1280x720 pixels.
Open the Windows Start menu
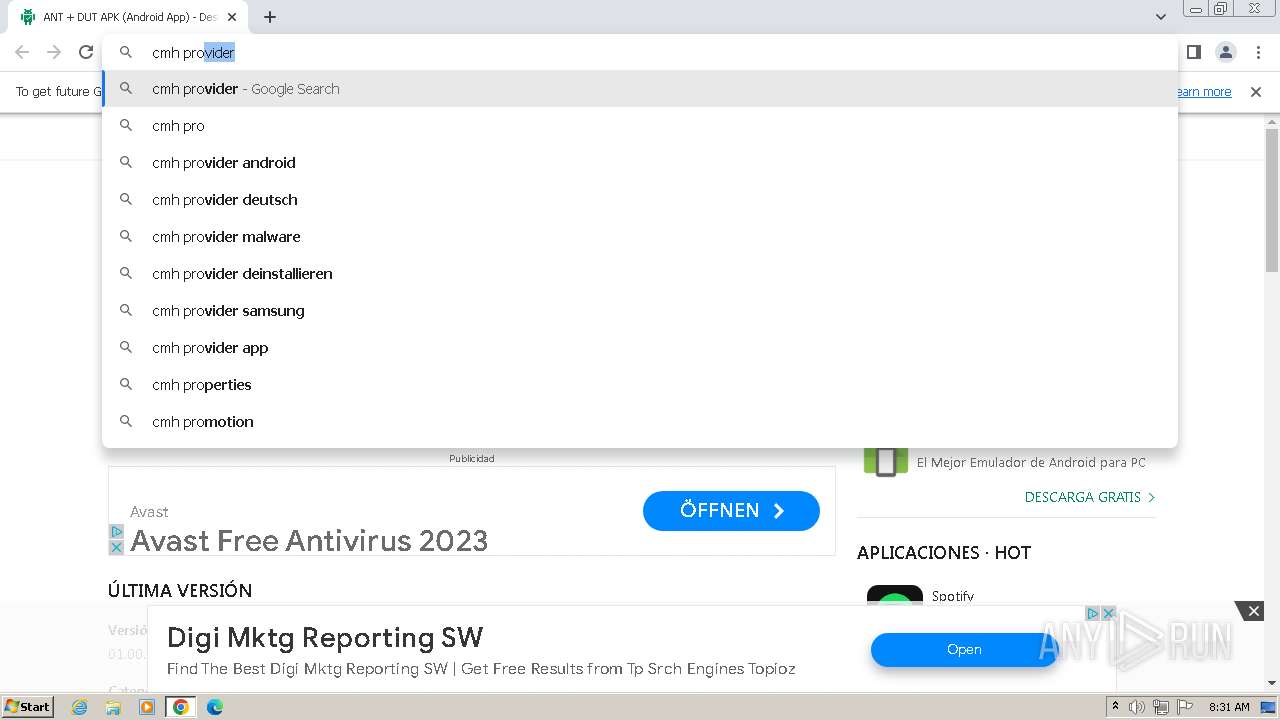point(27,707)
